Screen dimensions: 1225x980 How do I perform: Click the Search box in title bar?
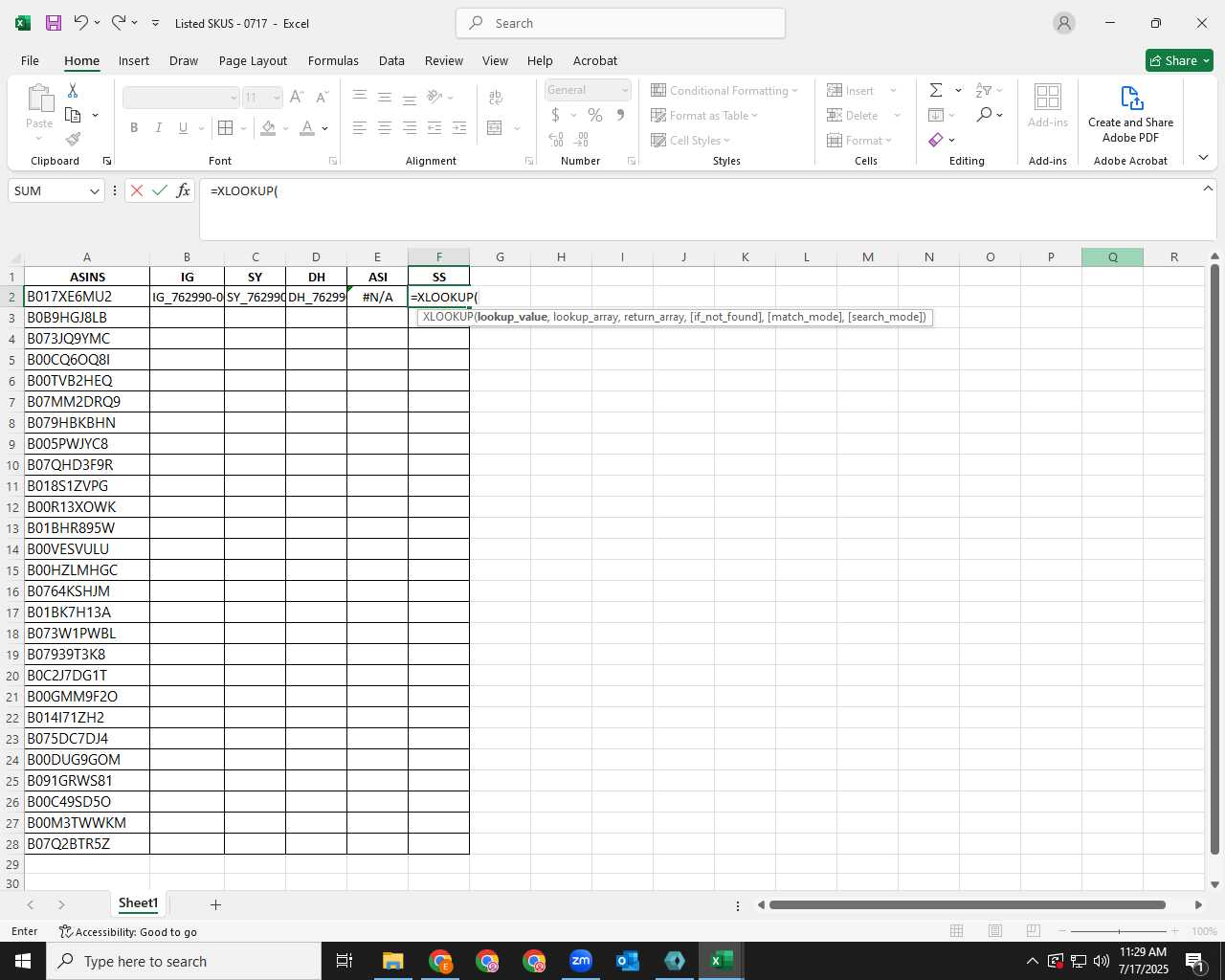[620, 23]
